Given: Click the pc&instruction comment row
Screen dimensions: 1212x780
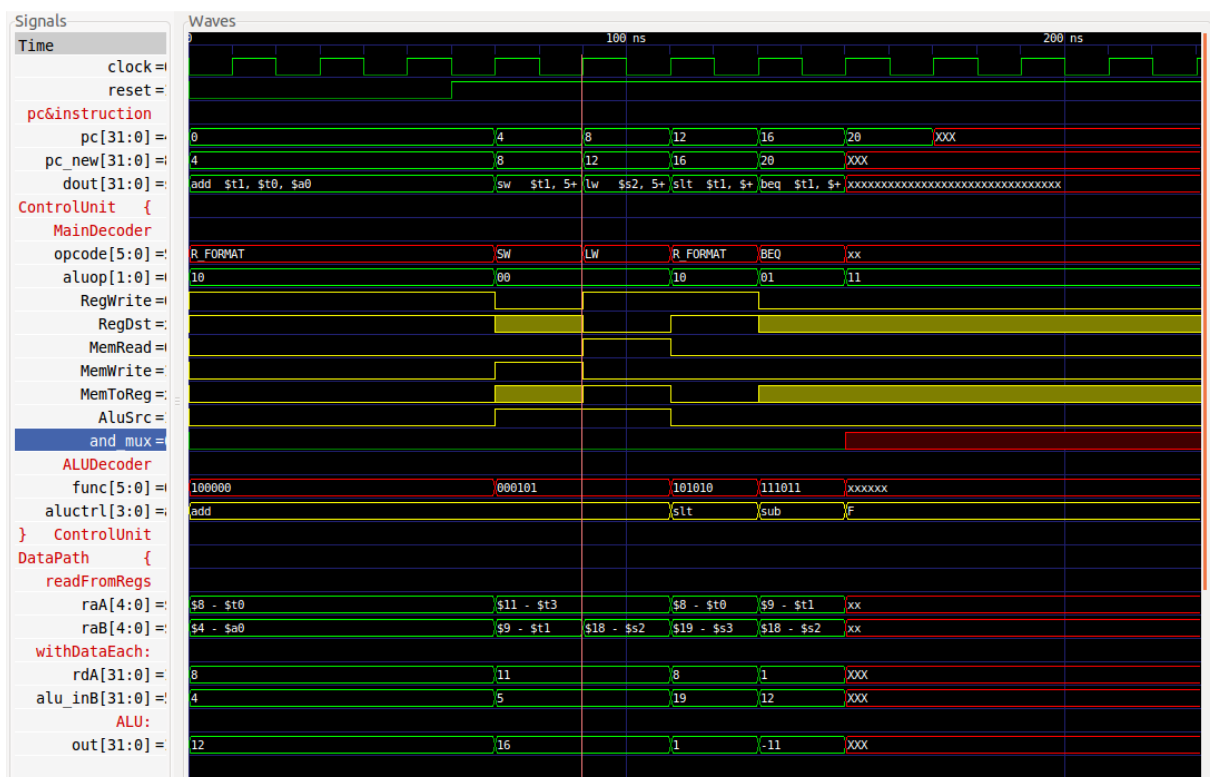Looking at the screenshot, I should click(x=90, y=114).
